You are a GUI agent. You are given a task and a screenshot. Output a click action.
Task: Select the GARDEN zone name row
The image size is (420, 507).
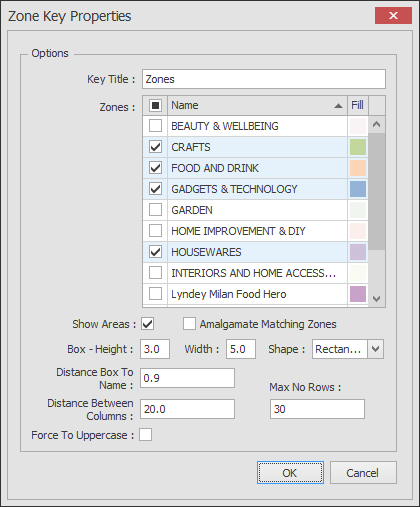[x=257, y=210]
